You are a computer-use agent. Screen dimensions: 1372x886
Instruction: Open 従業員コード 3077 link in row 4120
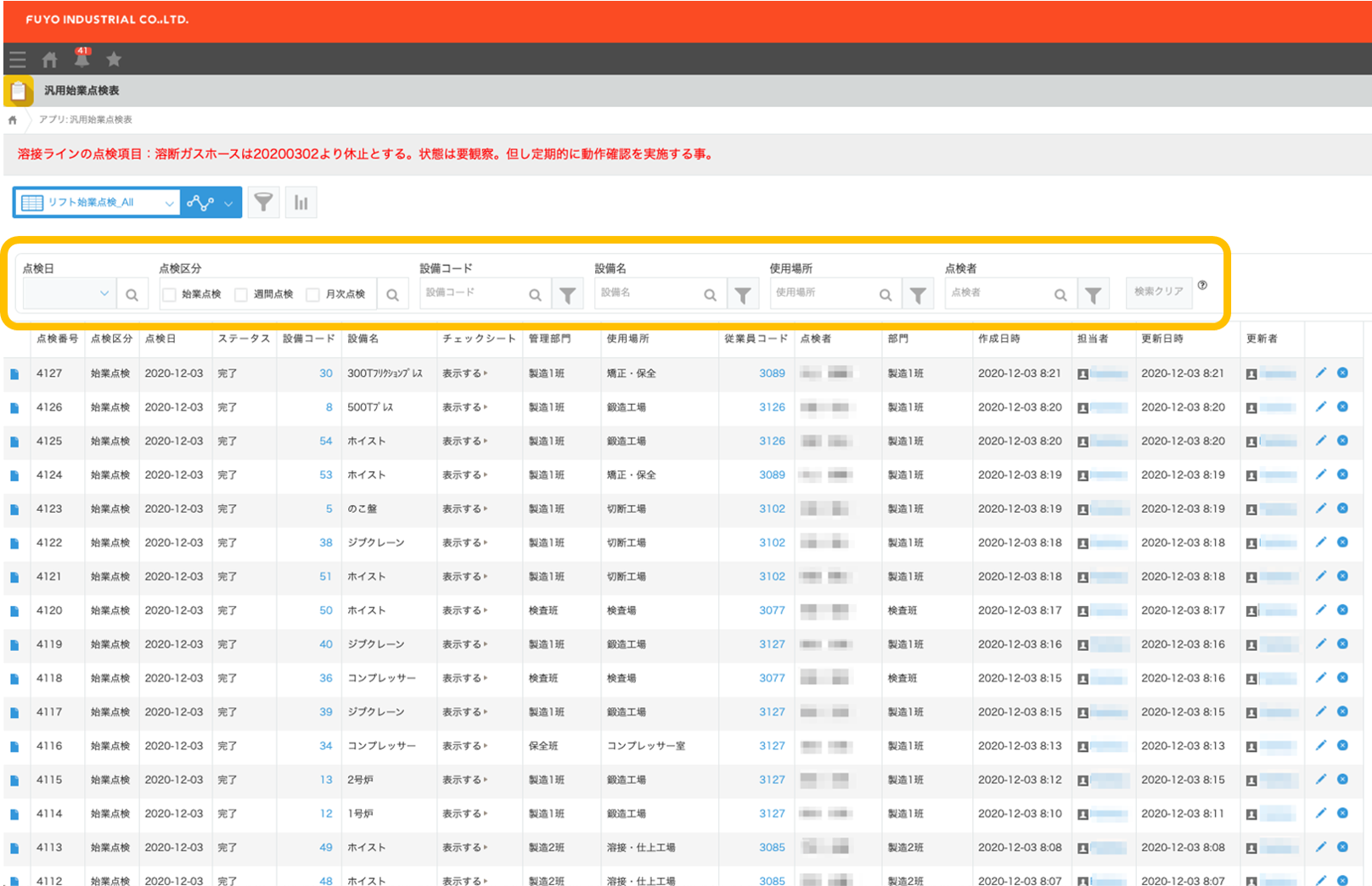pyautogui.click(x=772, y=610)
